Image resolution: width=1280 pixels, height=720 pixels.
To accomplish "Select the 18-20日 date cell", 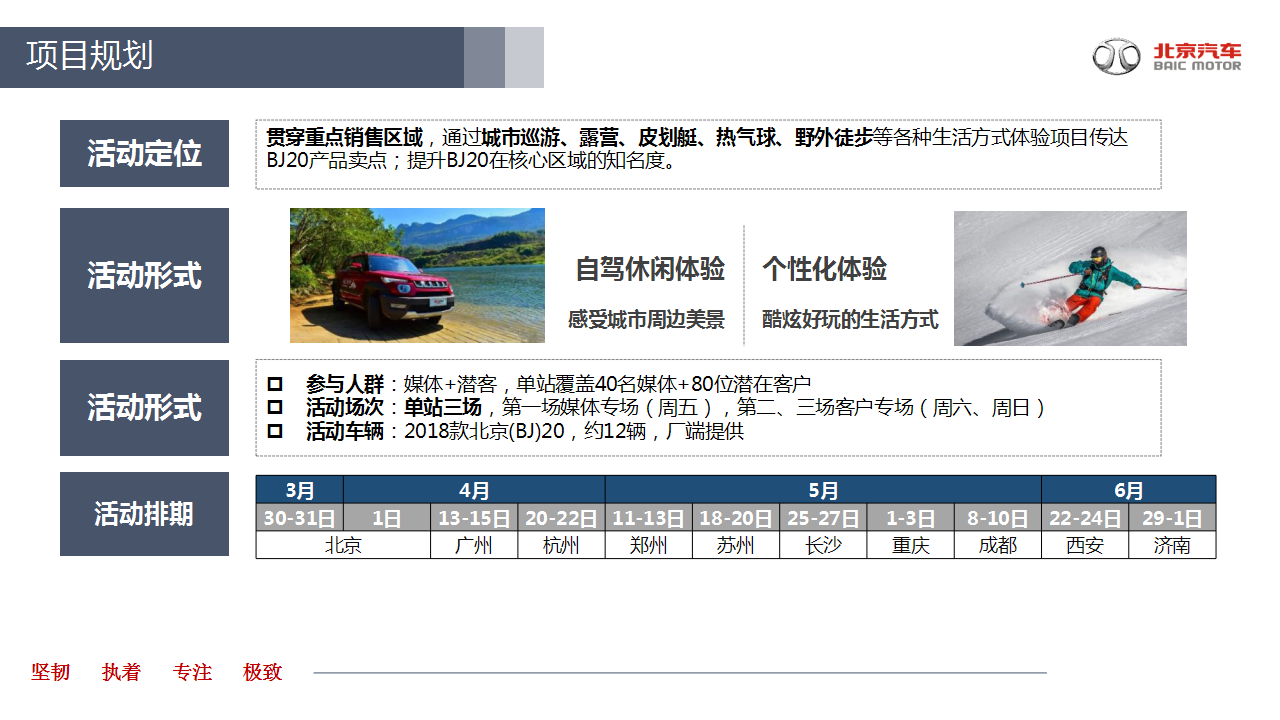I will (736, 518).
